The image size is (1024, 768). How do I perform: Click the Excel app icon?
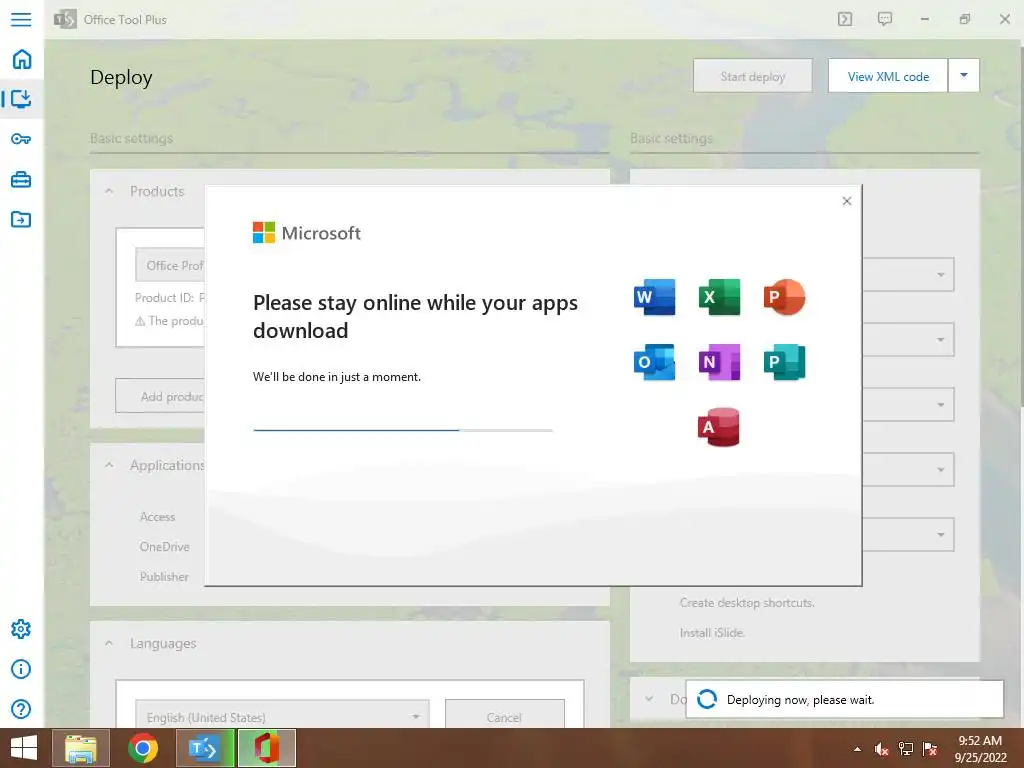click(x=719, y=297)
